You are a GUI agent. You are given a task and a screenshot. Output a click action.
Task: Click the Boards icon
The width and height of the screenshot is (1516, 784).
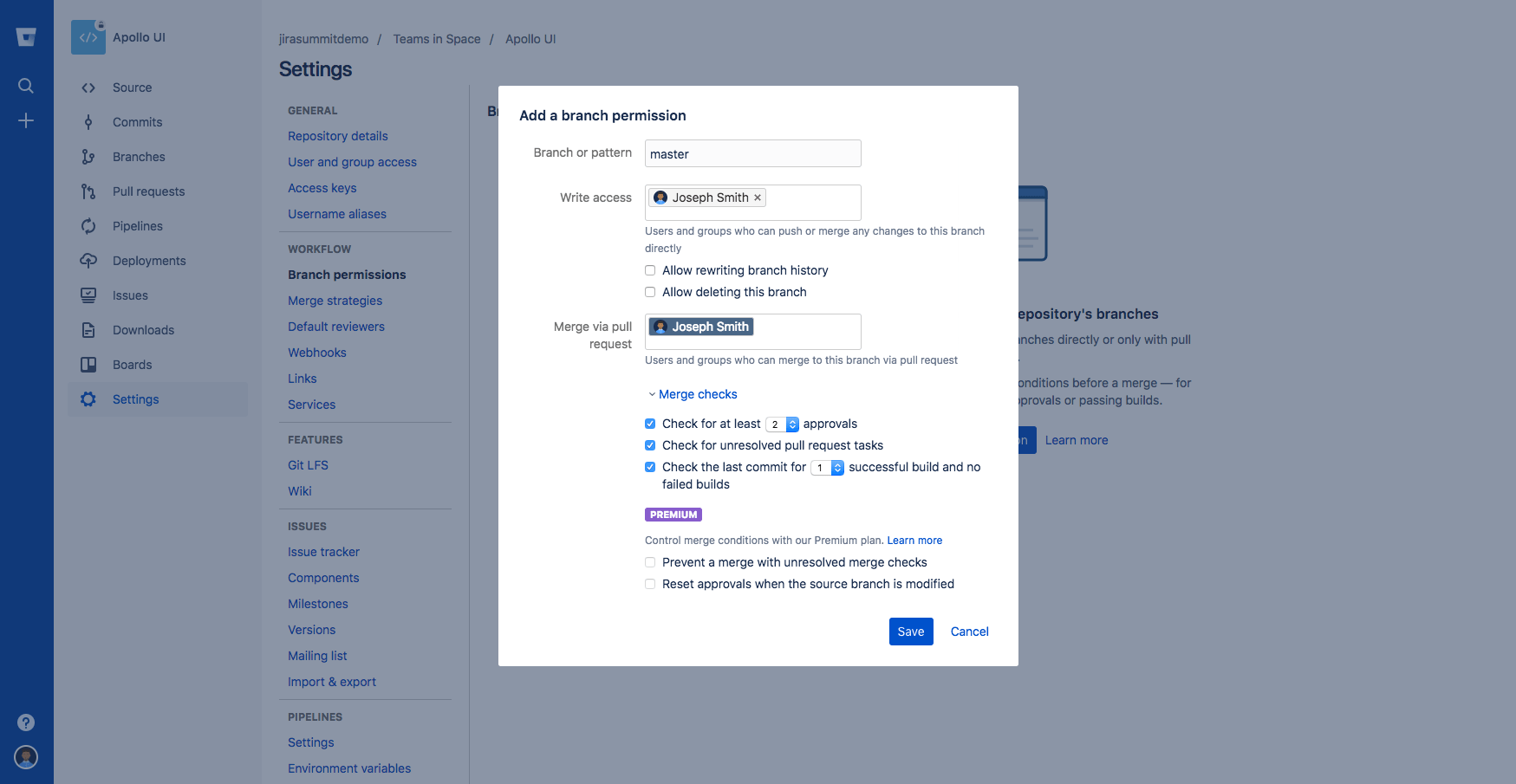tap(88, 365)
